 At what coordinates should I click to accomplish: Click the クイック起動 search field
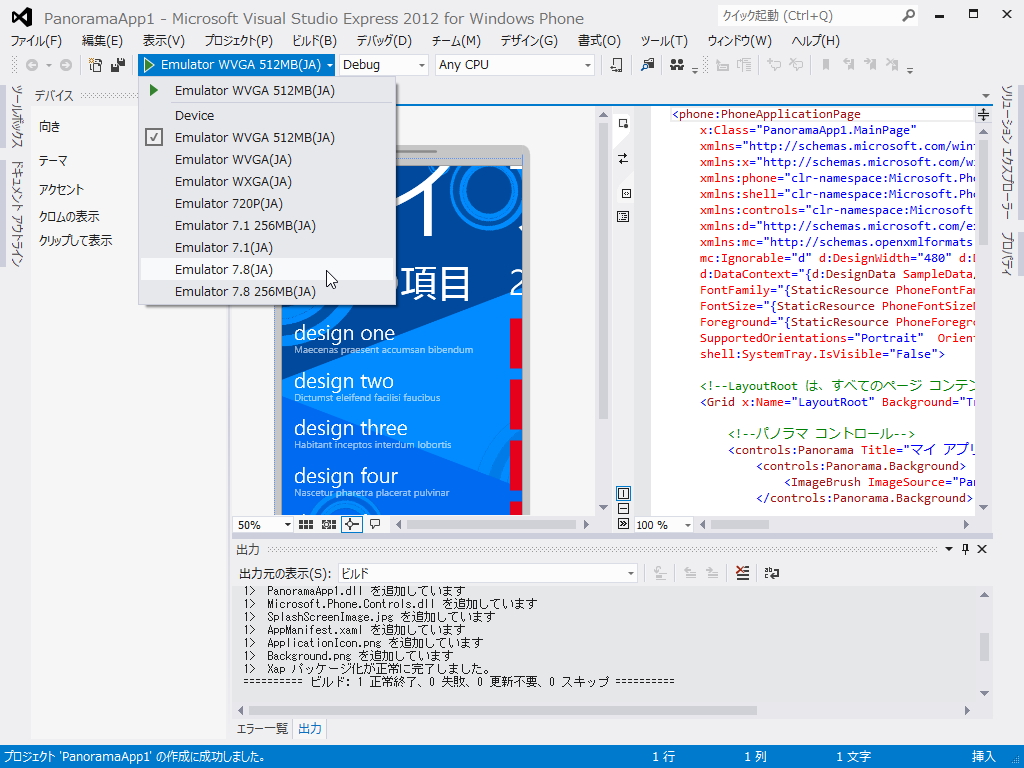pos(818,15)
